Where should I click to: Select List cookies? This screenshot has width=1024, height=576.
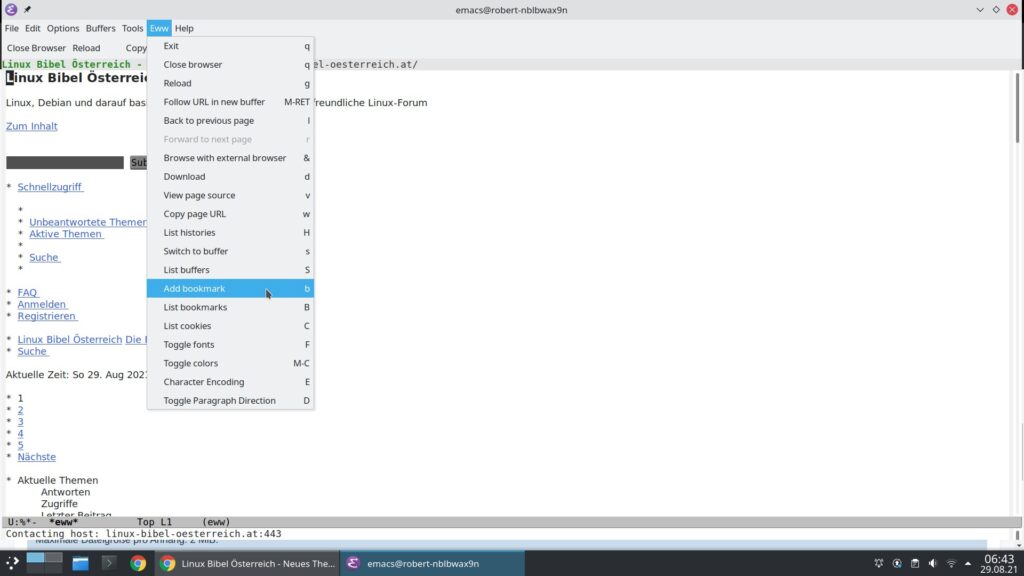[x=230, y=325]
